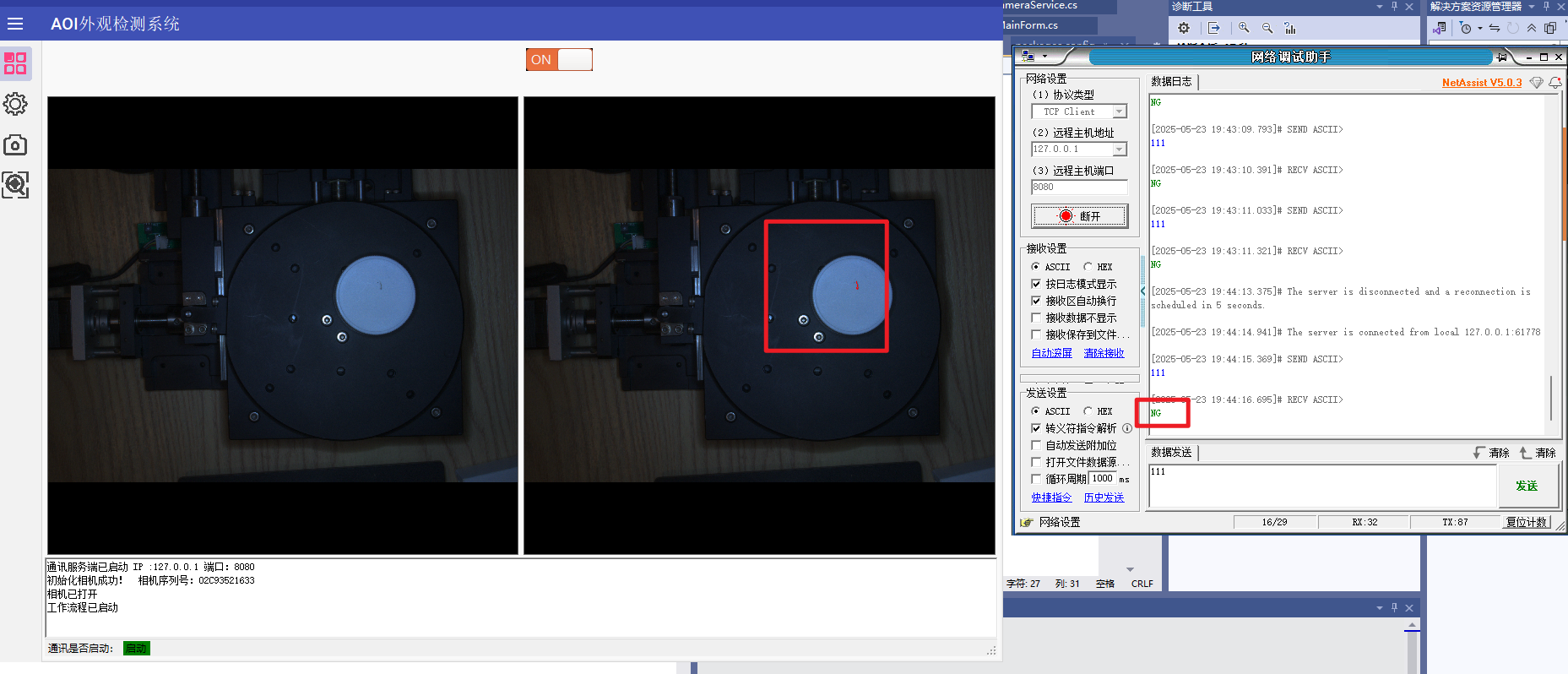This screenshot has height=674, width=1568.
Task: Open diagnostic tools settings gear
Action: tap(1184, 28)
